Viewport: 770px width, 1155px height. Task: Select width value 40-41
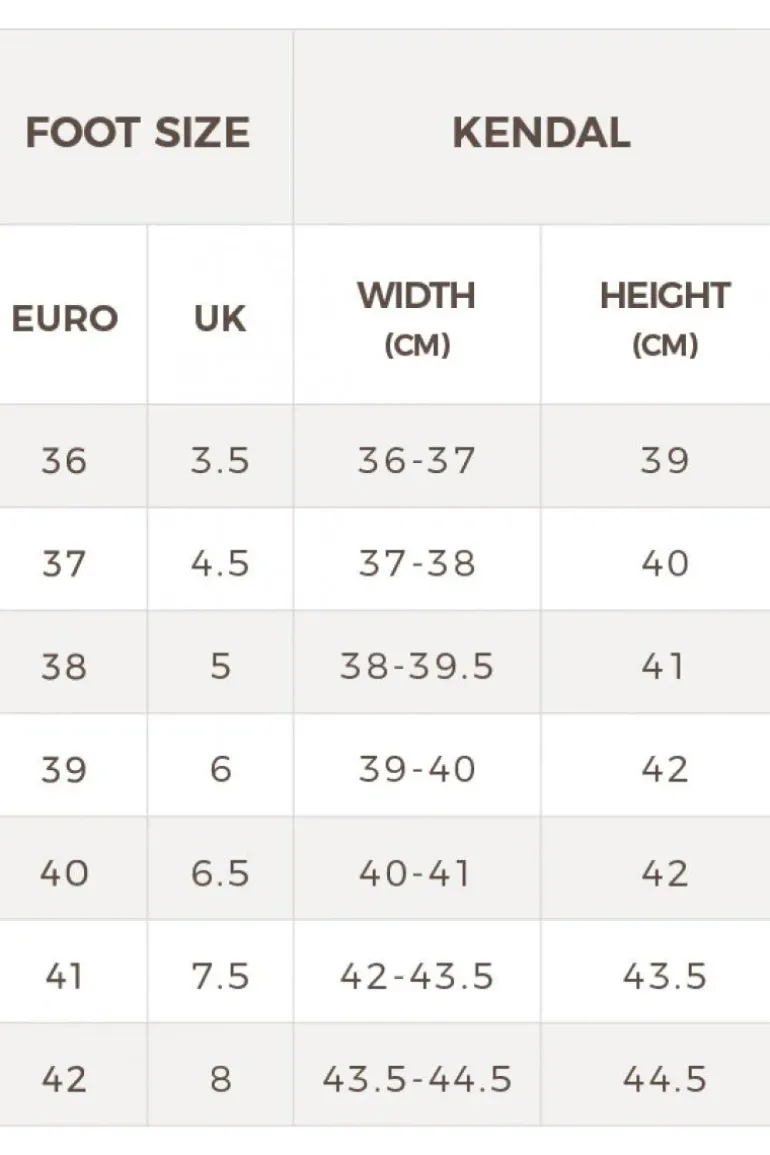(x=416, y=873)
